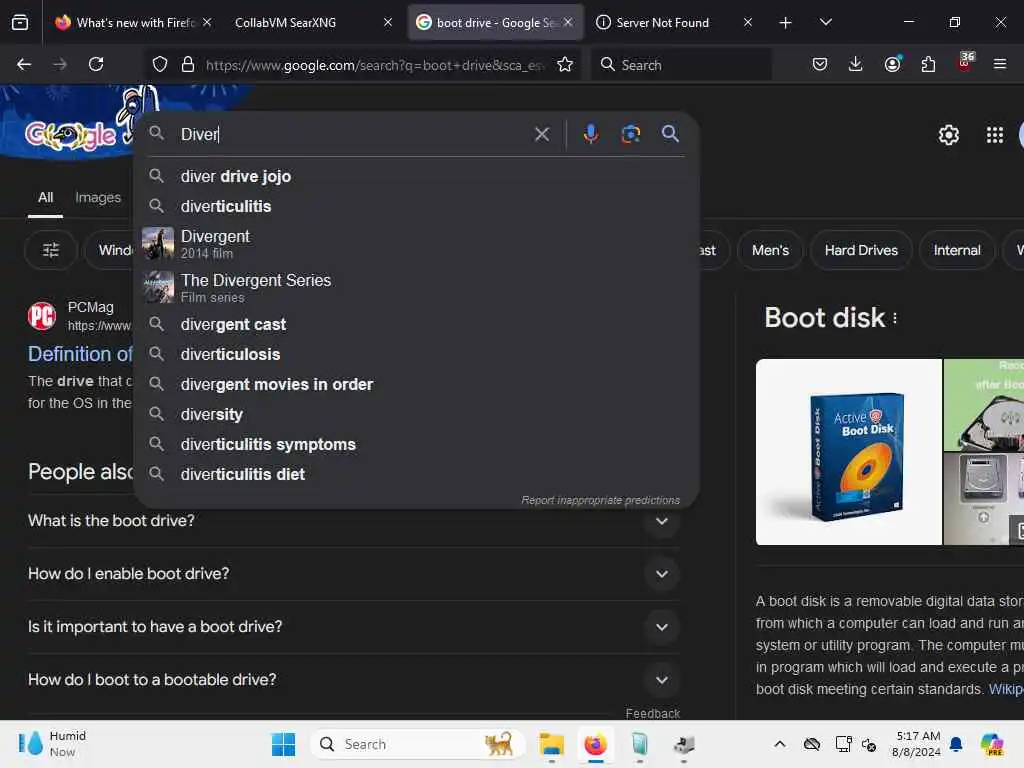Viewport: 1024px width, 768px height.
Task: Select the All results tab
Action: click(45, 198)
